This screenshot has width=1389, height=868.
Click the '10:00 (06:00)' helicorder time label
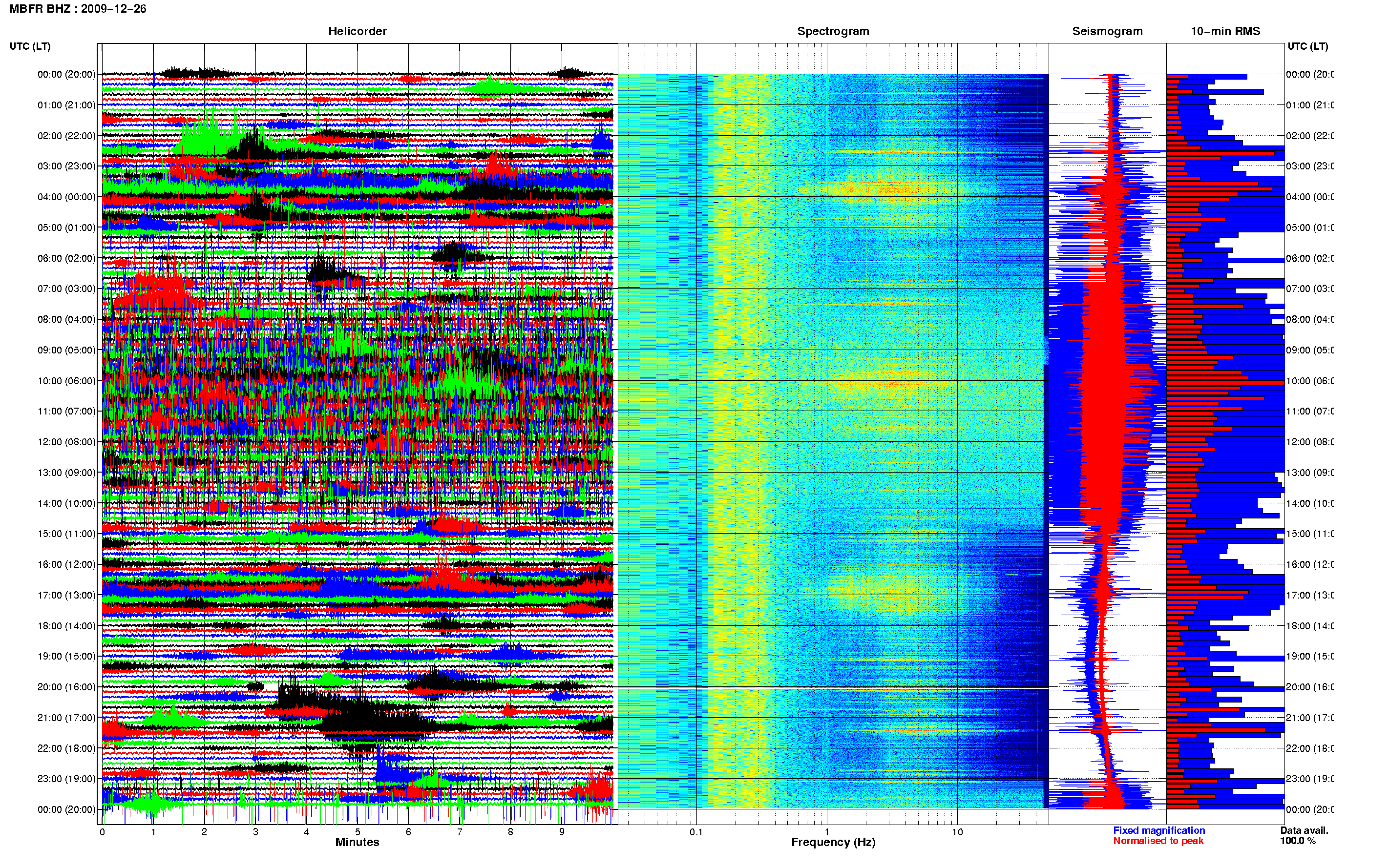coord(66,381)
